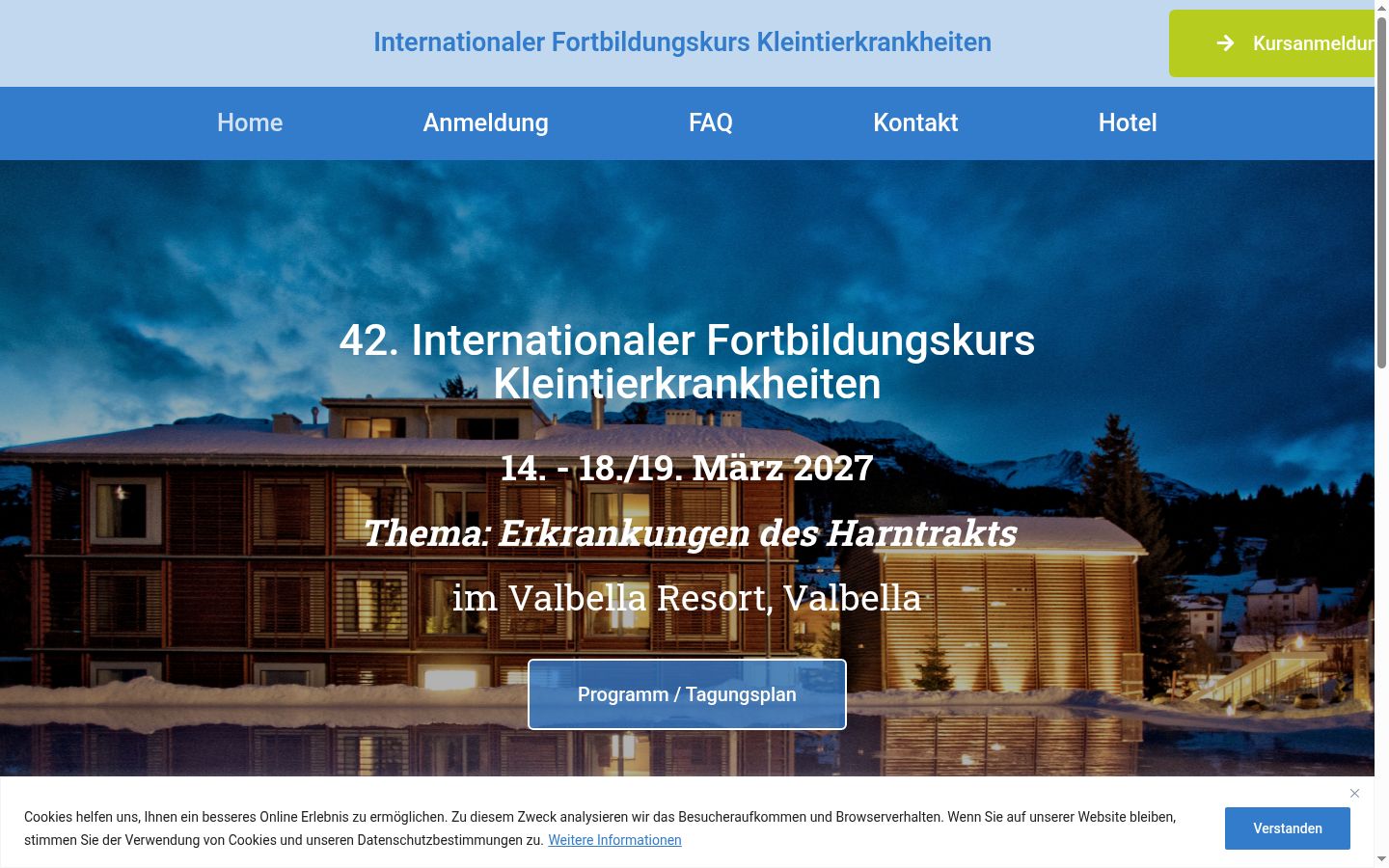Open the FAQ navigation item
The width and height of the screenshot is (1389, 868).
tap(711, 122)
